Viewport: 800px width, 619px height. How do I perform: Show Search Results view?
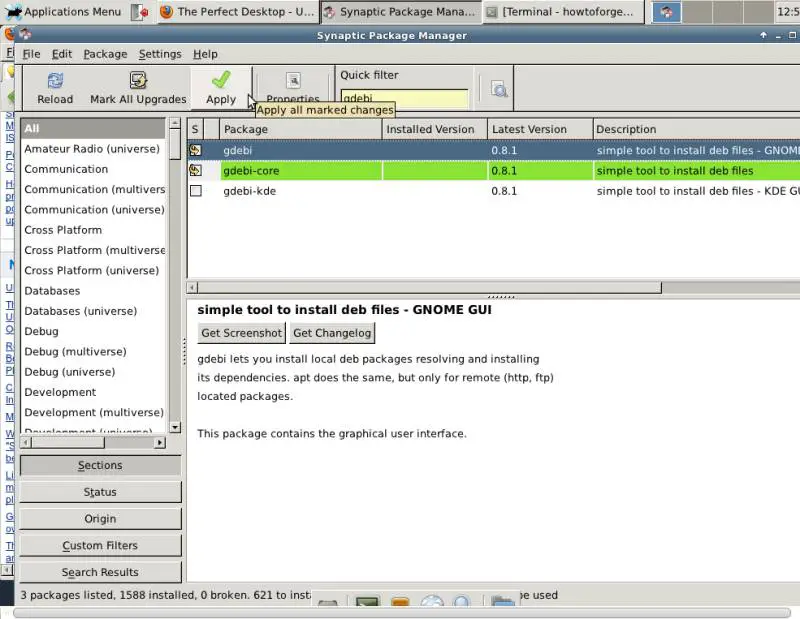click(x=101, y=572)
